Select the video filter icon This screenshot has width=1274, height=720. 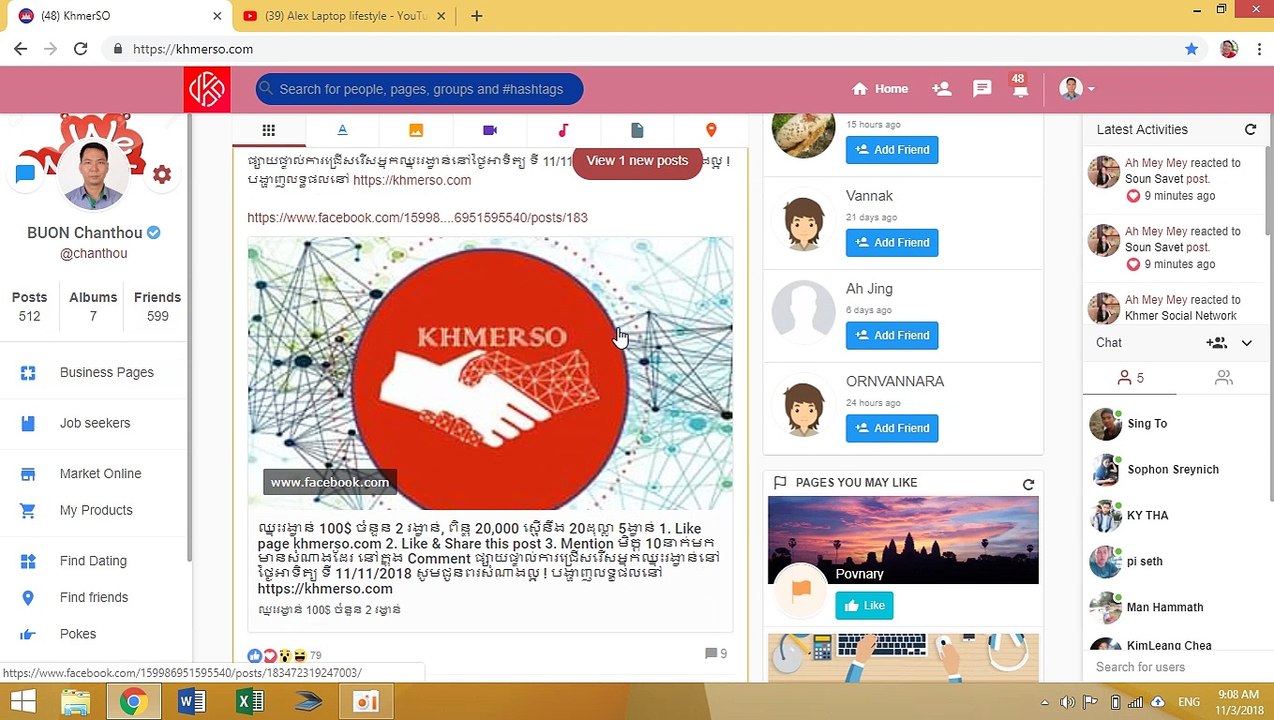[490, 130]
